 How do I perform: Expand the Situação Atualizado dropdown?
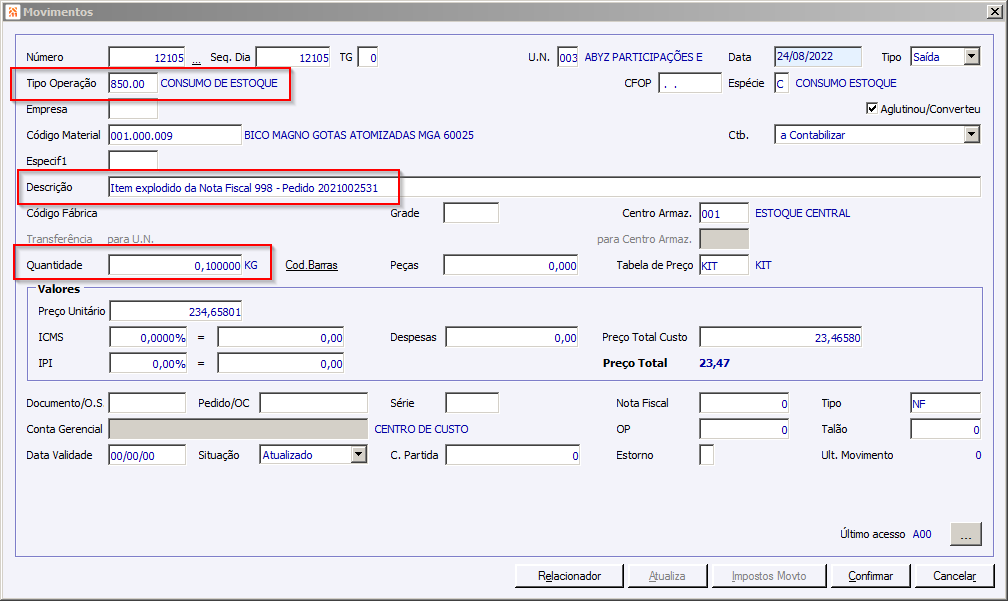(x=359, y=454)
